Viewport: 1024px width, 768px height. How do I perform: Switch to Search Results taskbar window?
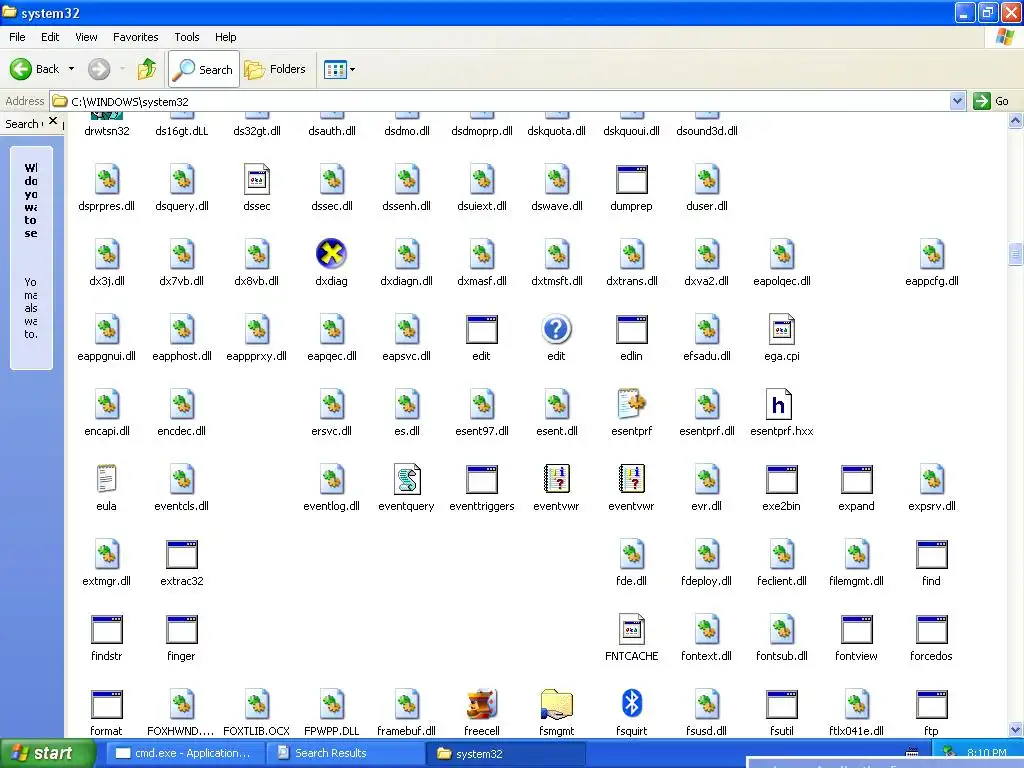(344, 753)
